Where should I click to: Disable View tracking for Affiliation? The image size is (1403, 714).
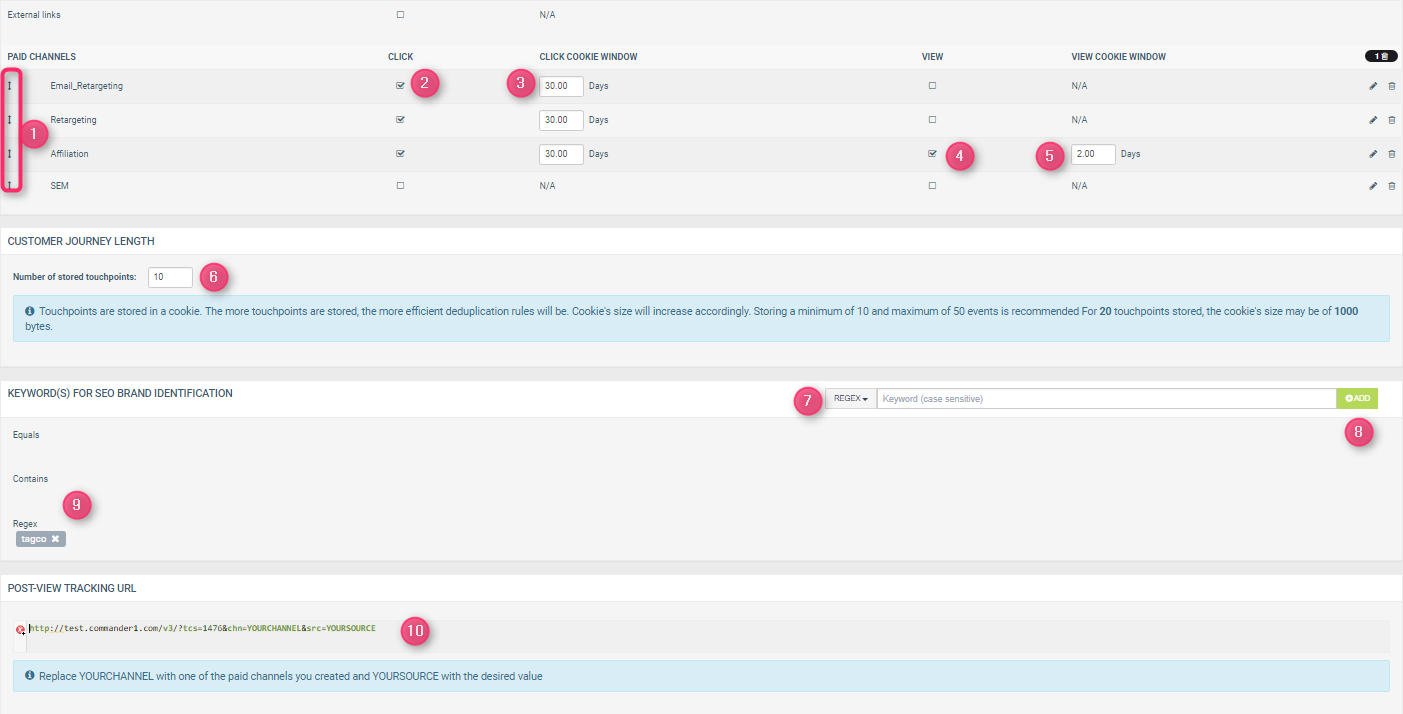(932, 154)
